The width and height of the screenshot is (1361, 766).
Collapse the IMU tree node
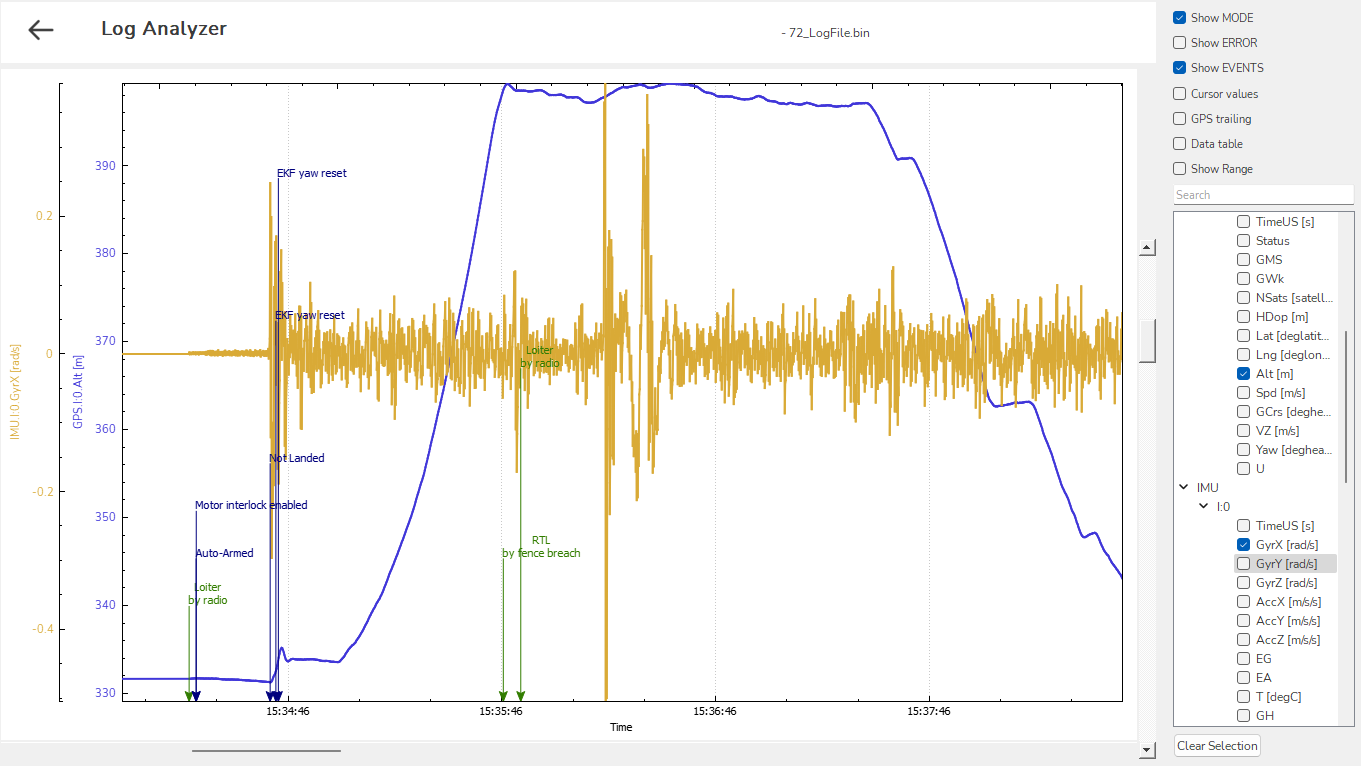tap(1184, 488)
